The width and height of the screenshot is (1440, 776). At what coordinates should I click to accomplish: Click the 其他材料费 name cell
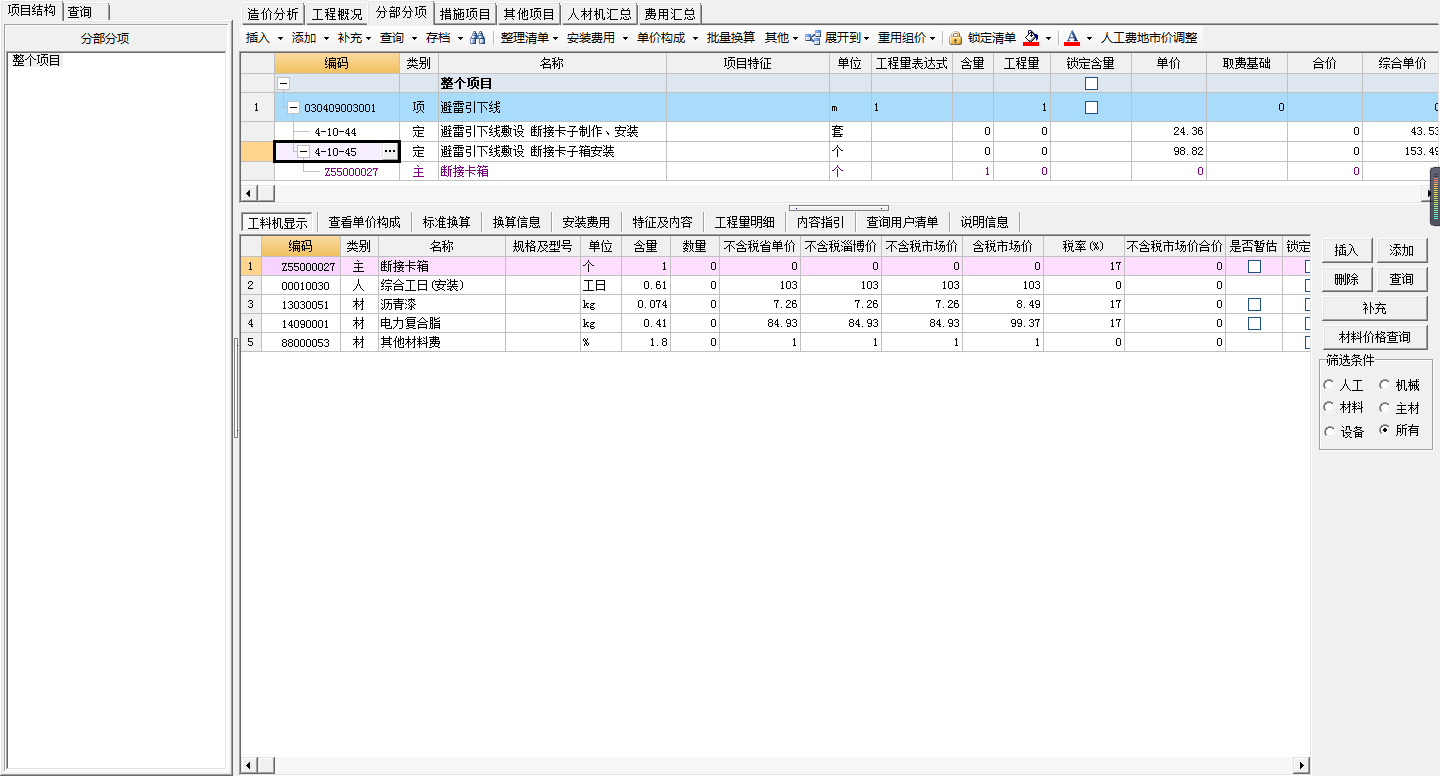442,343
